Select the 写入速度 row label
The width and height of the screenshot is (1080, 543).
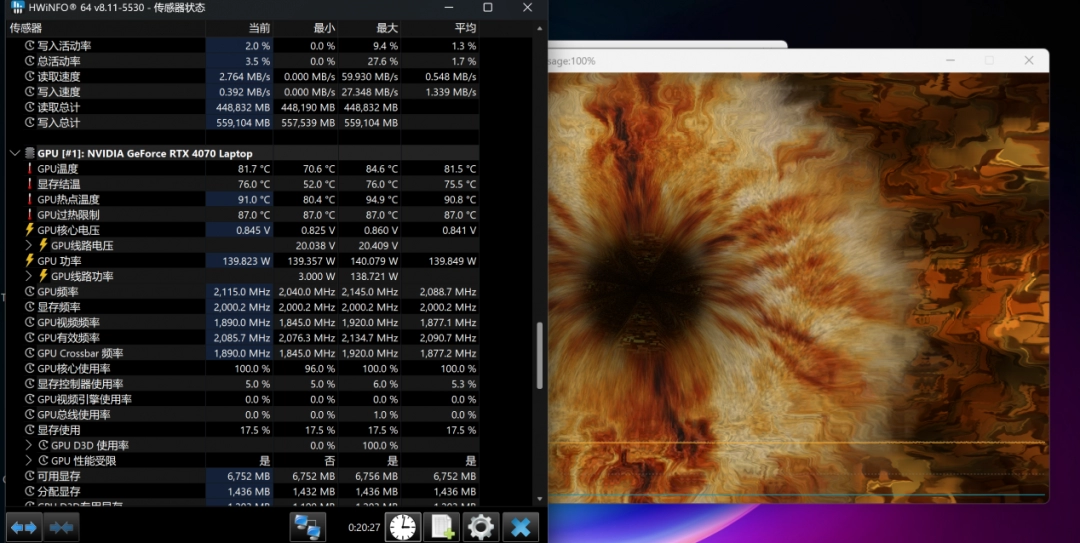coord(59,92)
